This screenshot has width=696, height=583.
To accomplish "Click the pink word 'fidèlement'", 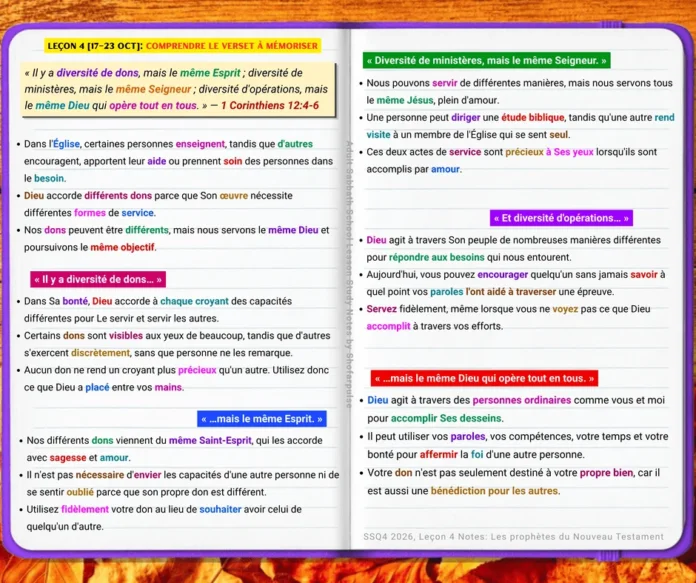I will pyautogui.click(x=85, y=509).
